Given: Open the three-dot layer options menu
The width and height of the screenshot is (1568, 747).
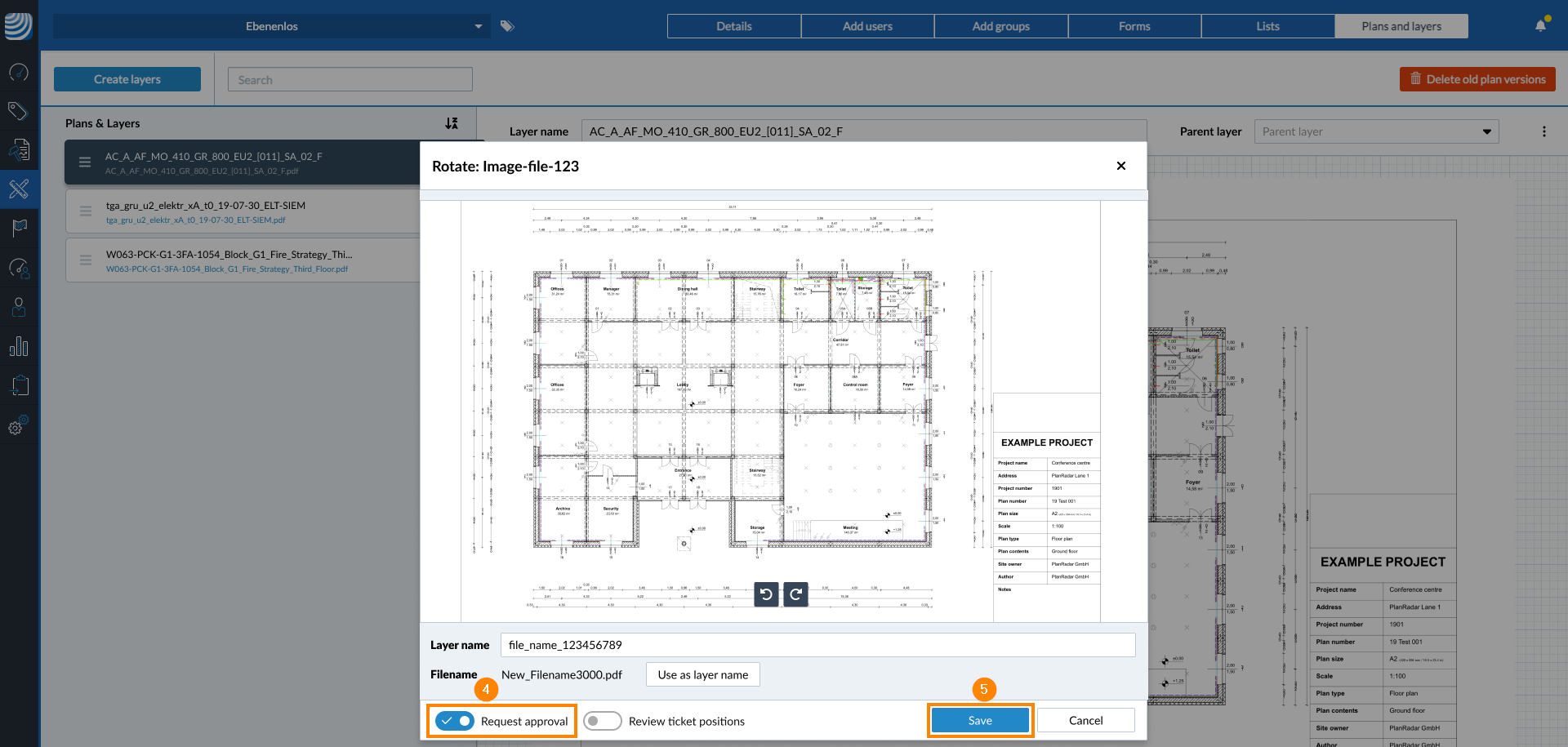Looking at the screenshot, I should point(1543,131).
